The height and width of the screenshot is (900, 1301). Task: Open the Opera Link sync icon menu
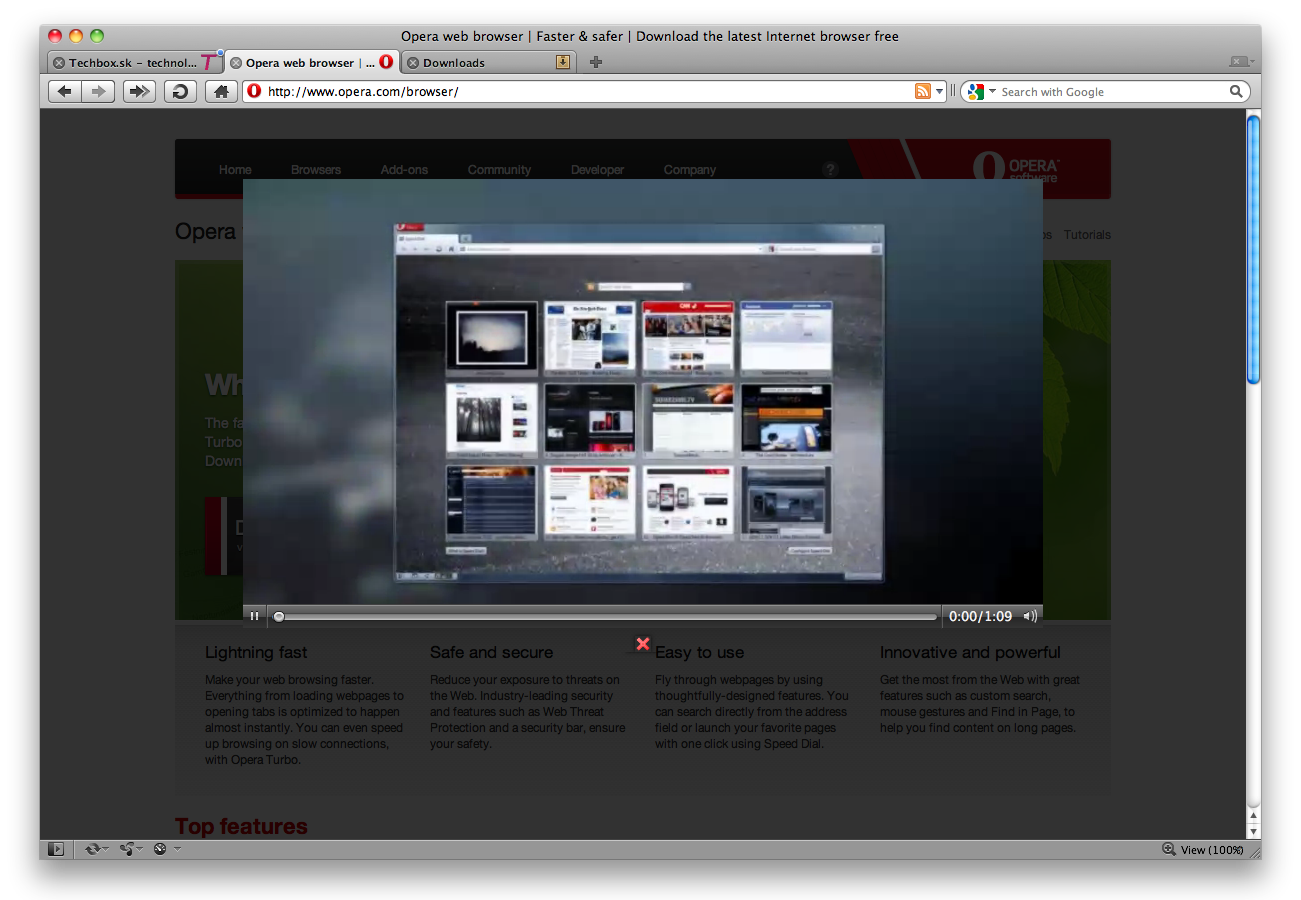point(96,849)
